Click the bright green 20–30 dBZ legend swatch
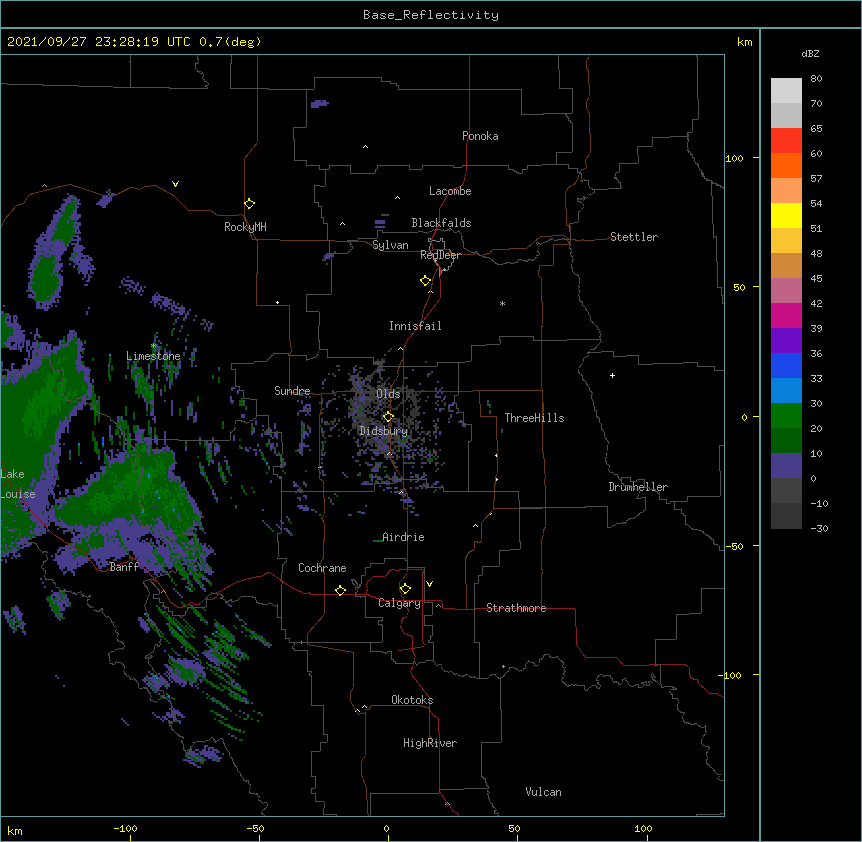This screenshot has width=862, height=842. 786,416
